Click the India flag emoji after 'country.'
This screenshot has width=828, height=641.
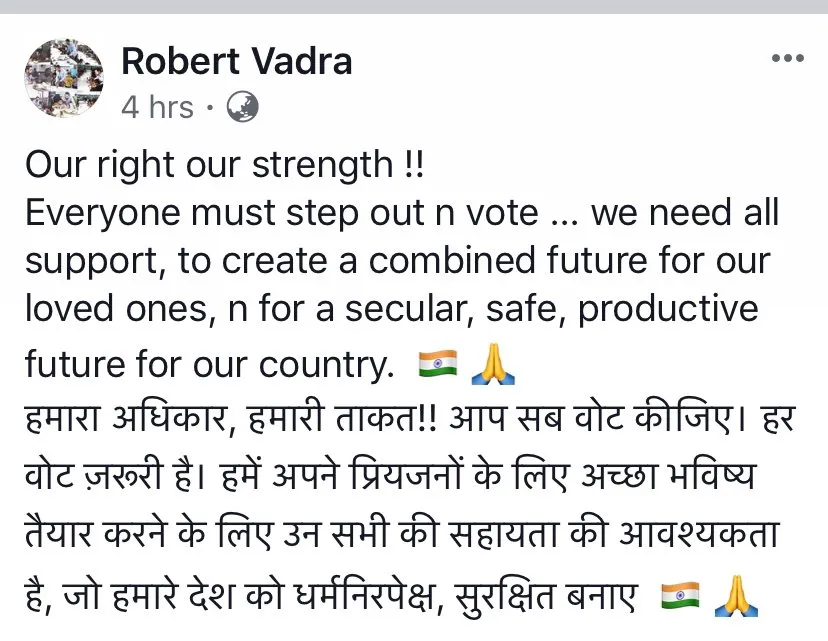[x=438, y=364]
